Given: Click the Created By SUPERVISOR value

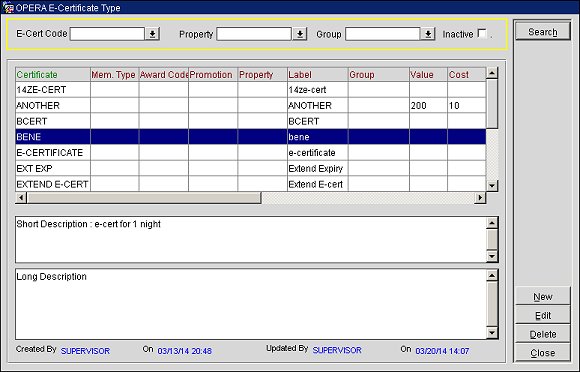Looking at the screenshot, I should point(85,351).
